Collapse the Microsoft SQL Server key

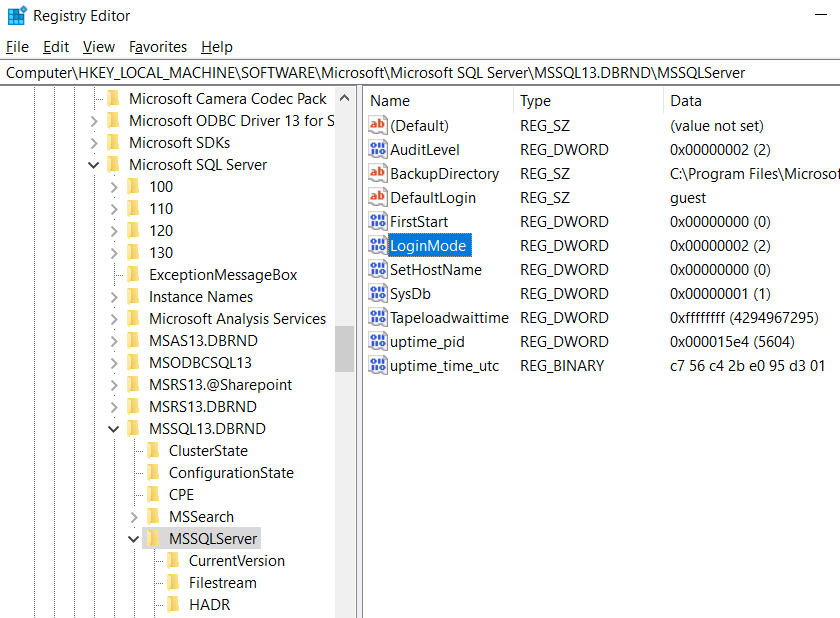coord(94,165)
